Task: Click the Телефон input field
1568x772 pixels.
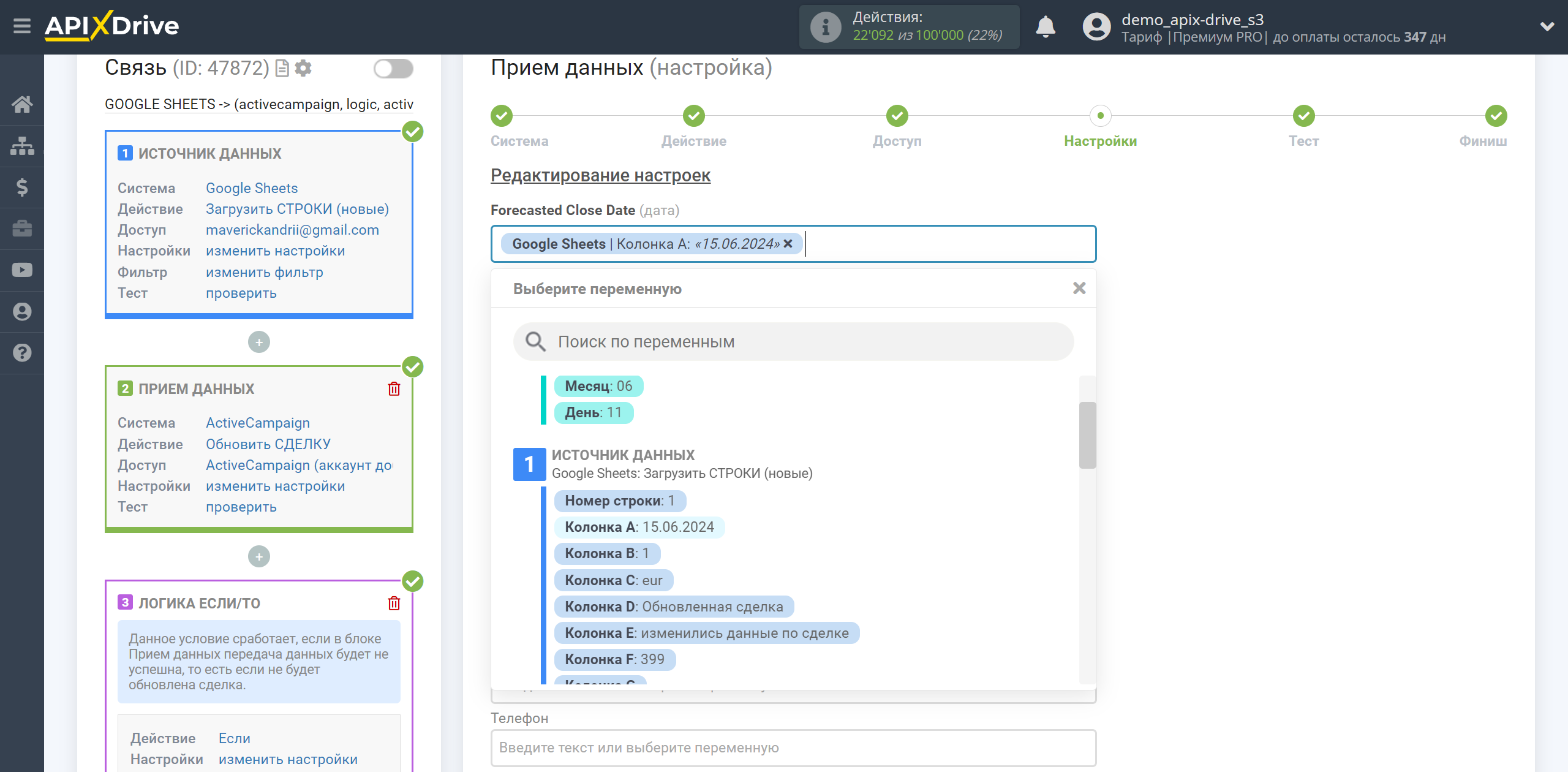Action: [x=794, y=747]
